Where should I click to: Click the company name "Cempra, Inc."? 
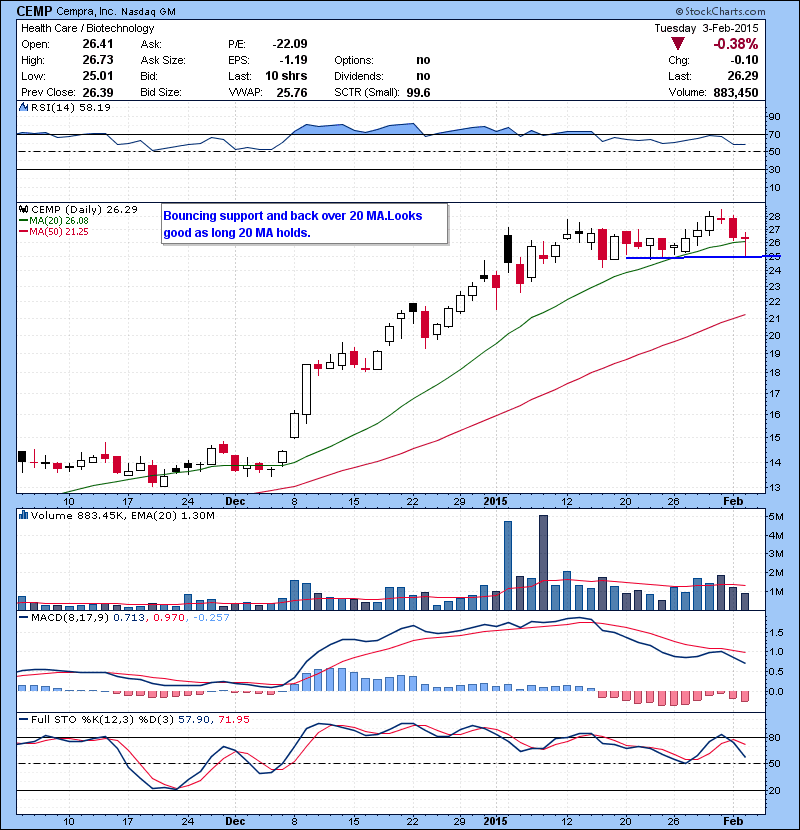[x=86, y=12]
